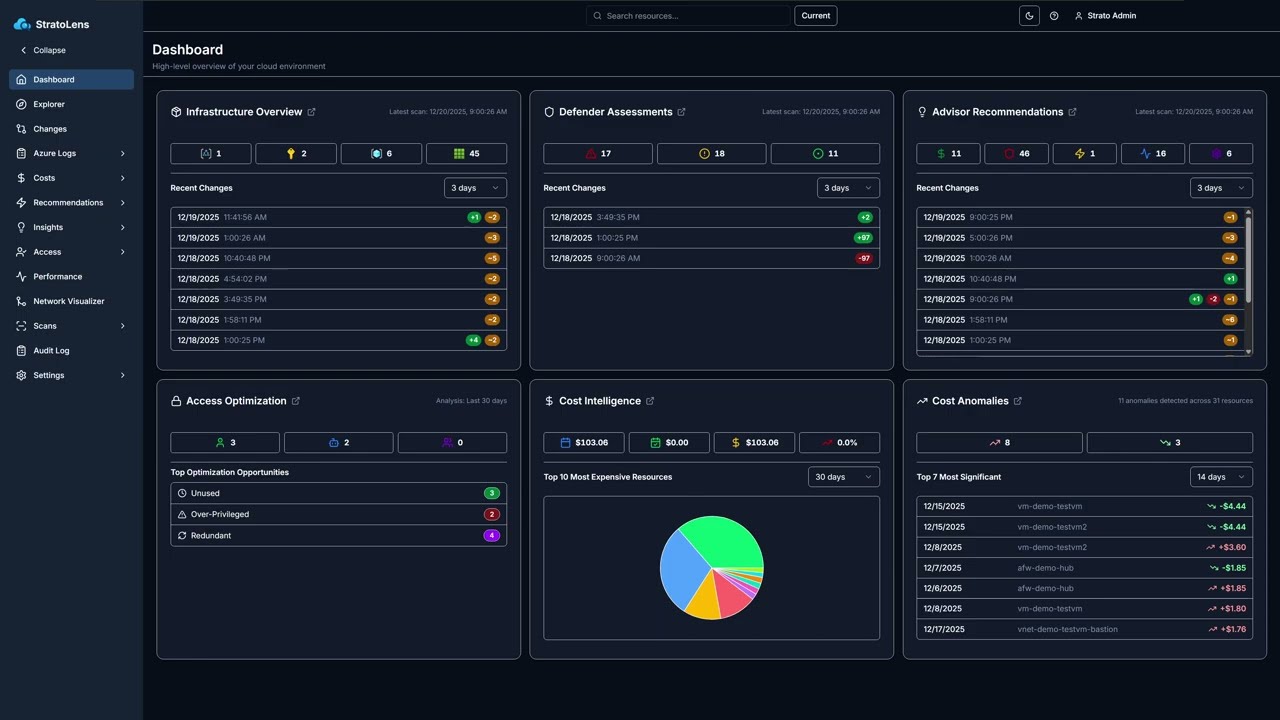Select the Over-Privileged optimization row

339,514
